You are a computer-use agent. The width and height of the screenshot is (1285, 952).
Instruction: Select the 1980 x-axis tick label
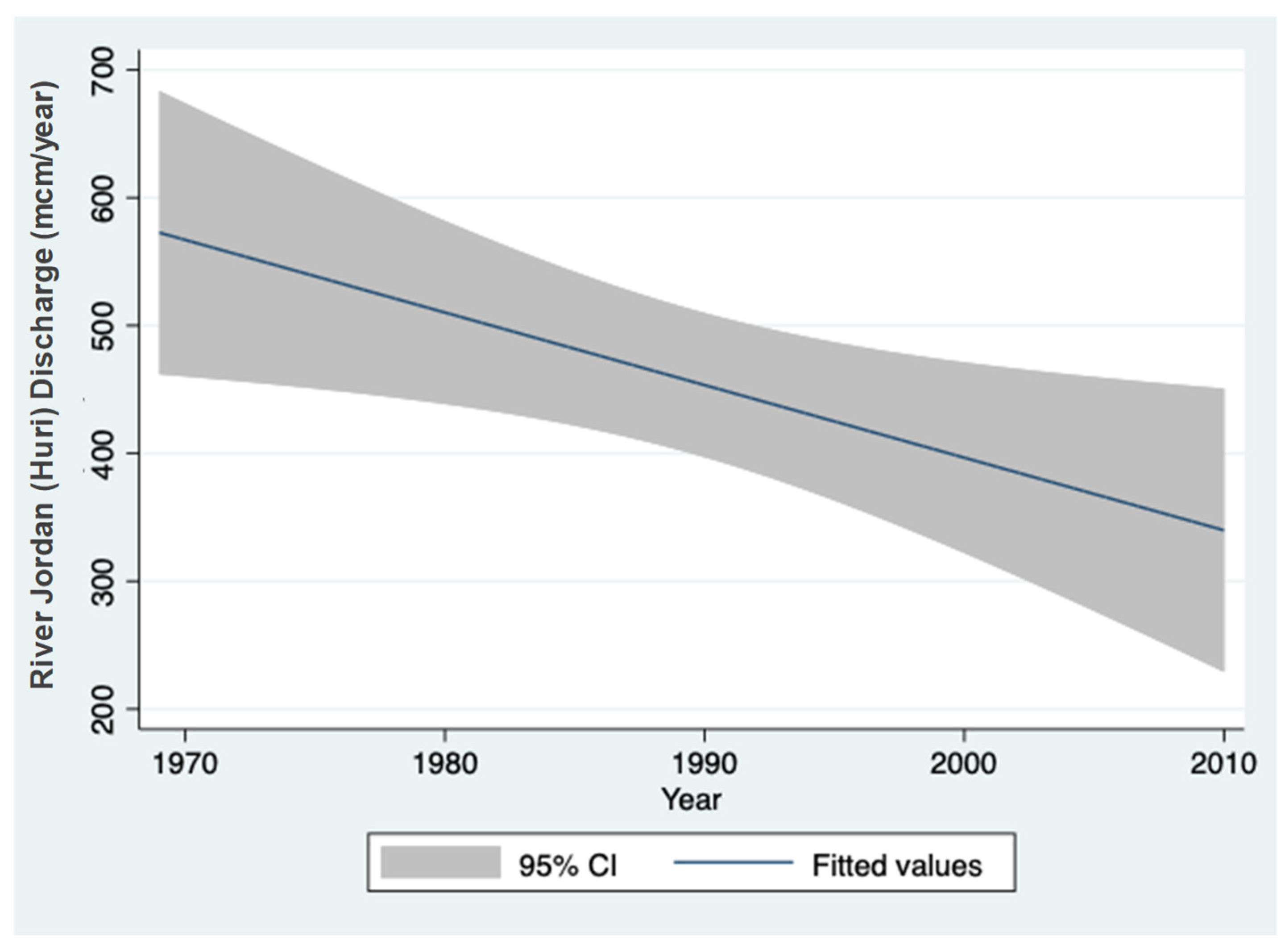[x=445, y=764]
